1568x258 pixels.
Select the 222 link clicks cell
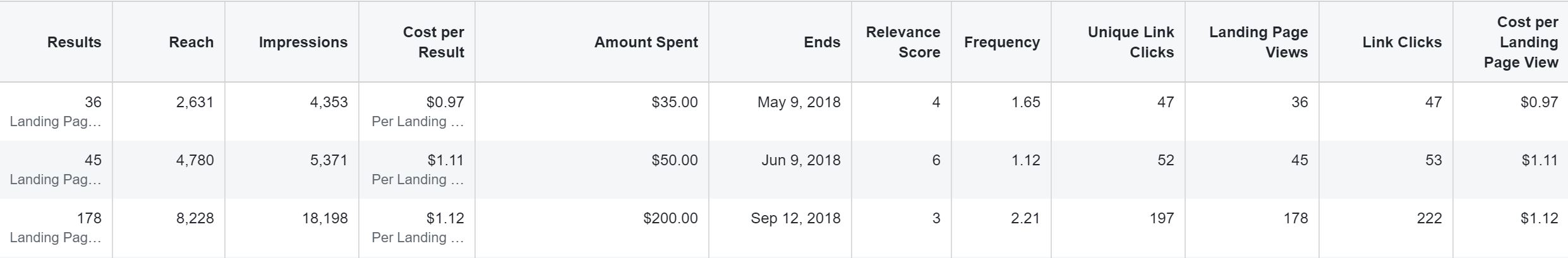pyautogui.click(x=1429, y=218)
